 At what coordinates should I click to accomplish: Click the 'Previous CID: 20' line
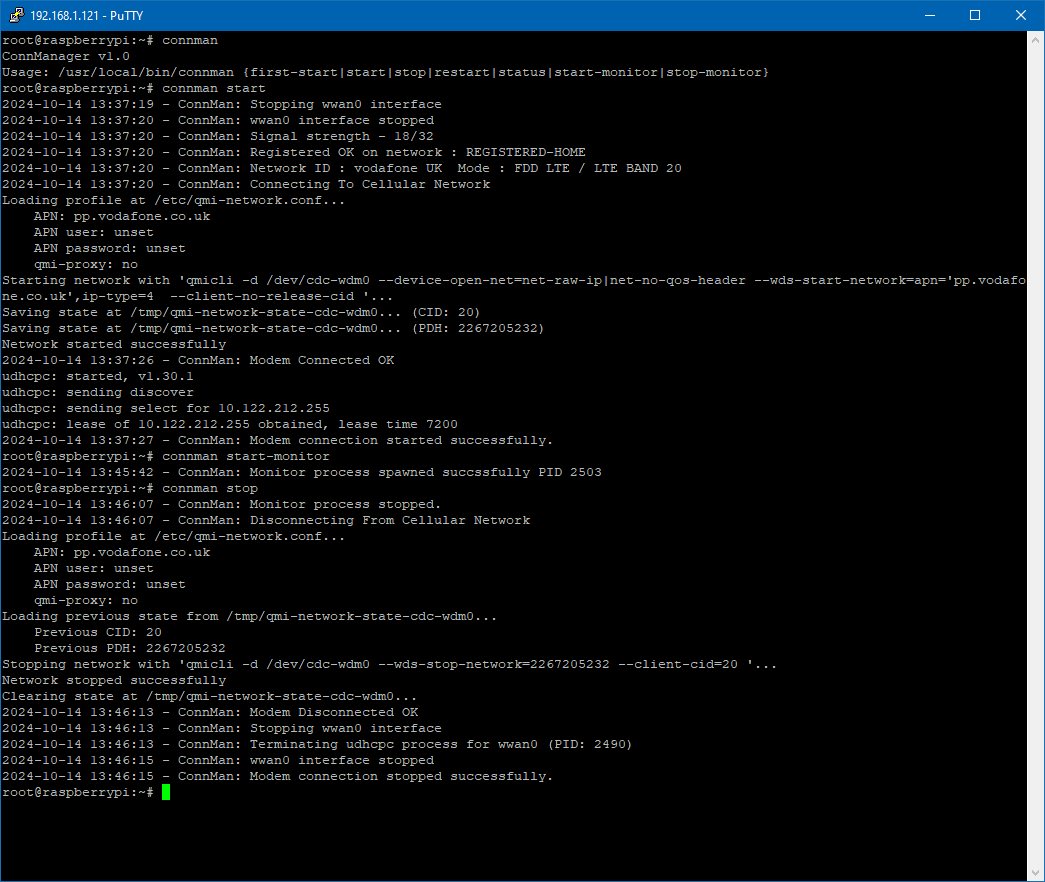(x=98, y=632)
